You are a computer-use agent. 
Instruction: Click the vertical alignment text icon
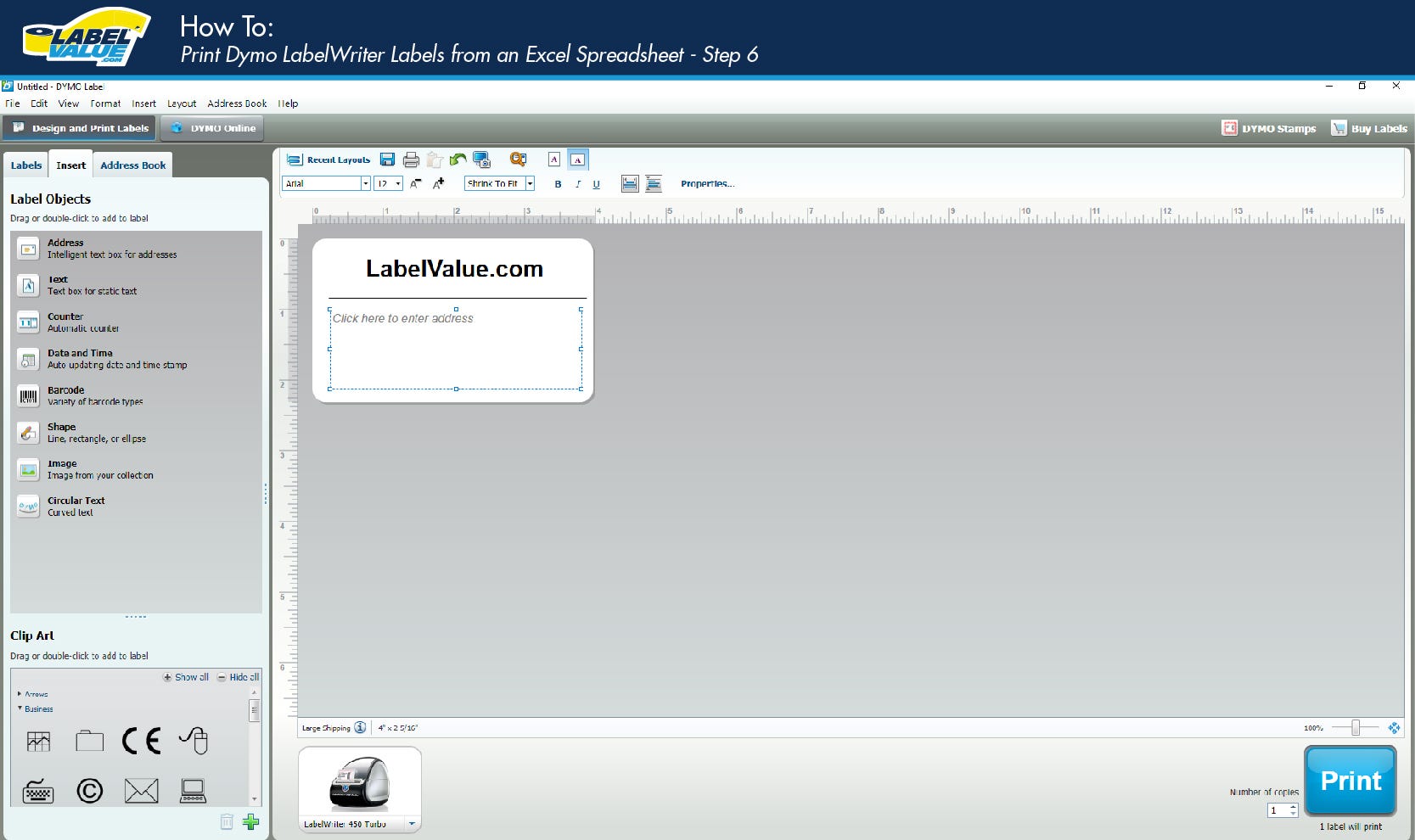pos(654,183)
